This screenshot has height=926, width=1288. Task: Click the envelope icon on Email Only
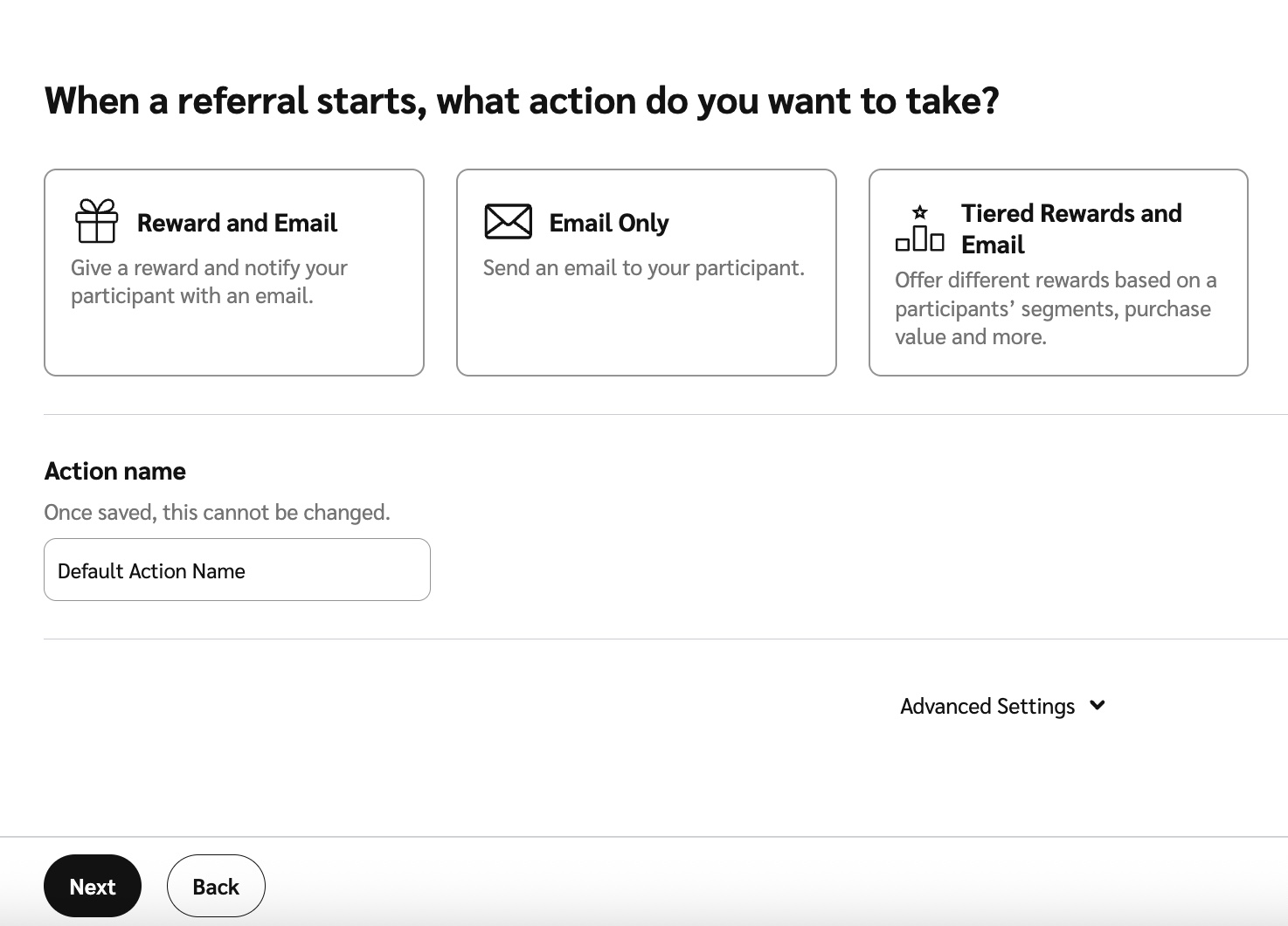508,222
